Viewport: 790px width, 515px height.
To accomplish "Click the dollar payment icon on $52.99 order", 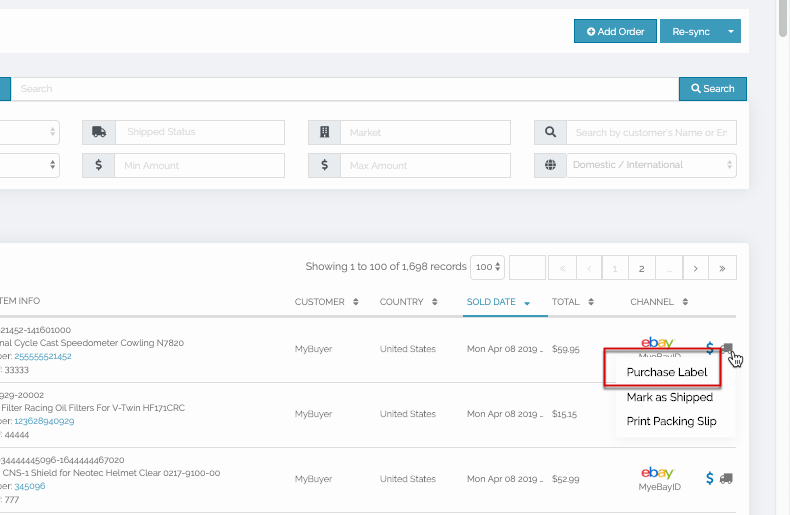I will (x=709, y=478).
